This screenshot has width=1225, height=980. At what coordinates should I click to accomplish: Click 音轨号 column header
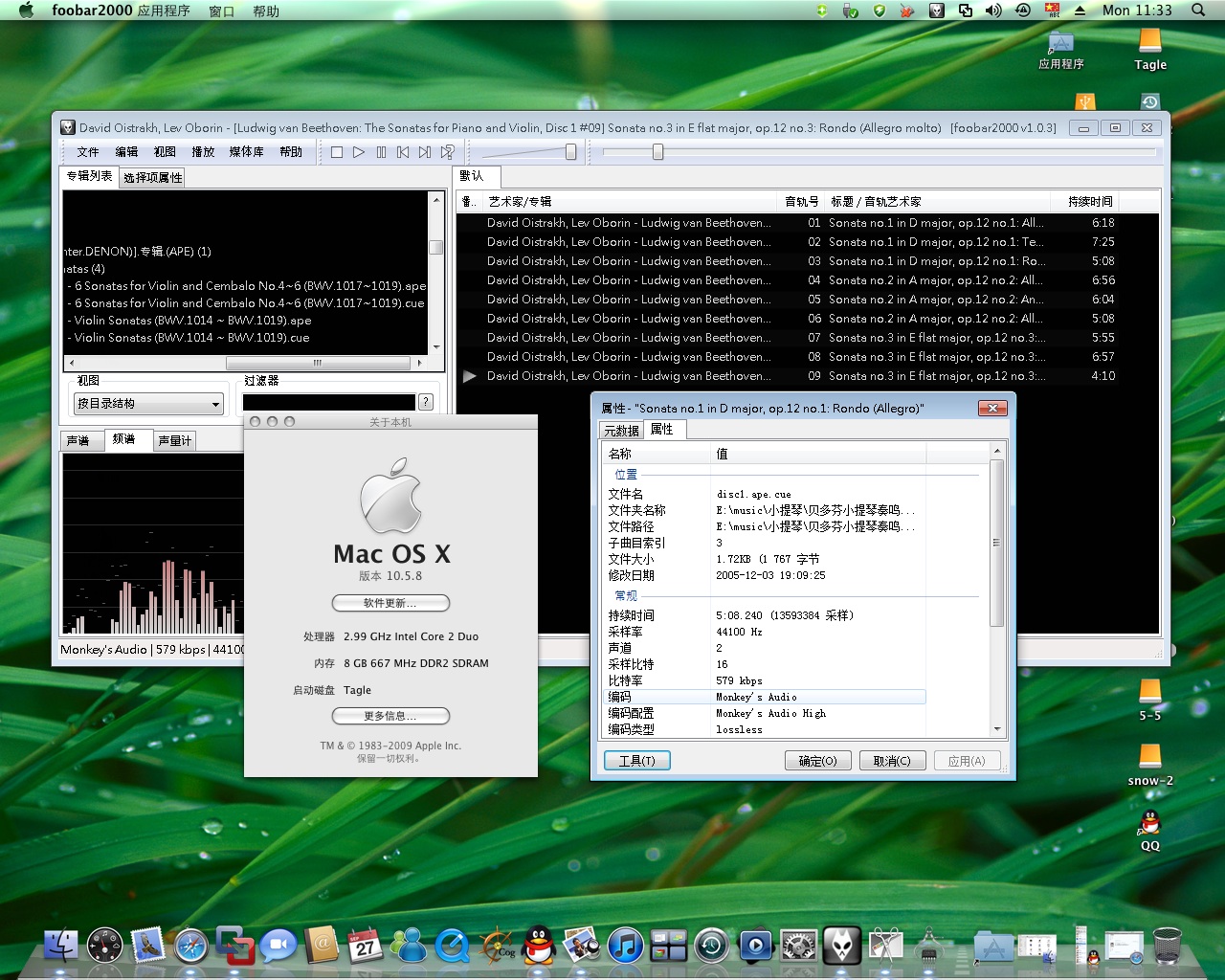pyautogui.click(x=801, y=202)
